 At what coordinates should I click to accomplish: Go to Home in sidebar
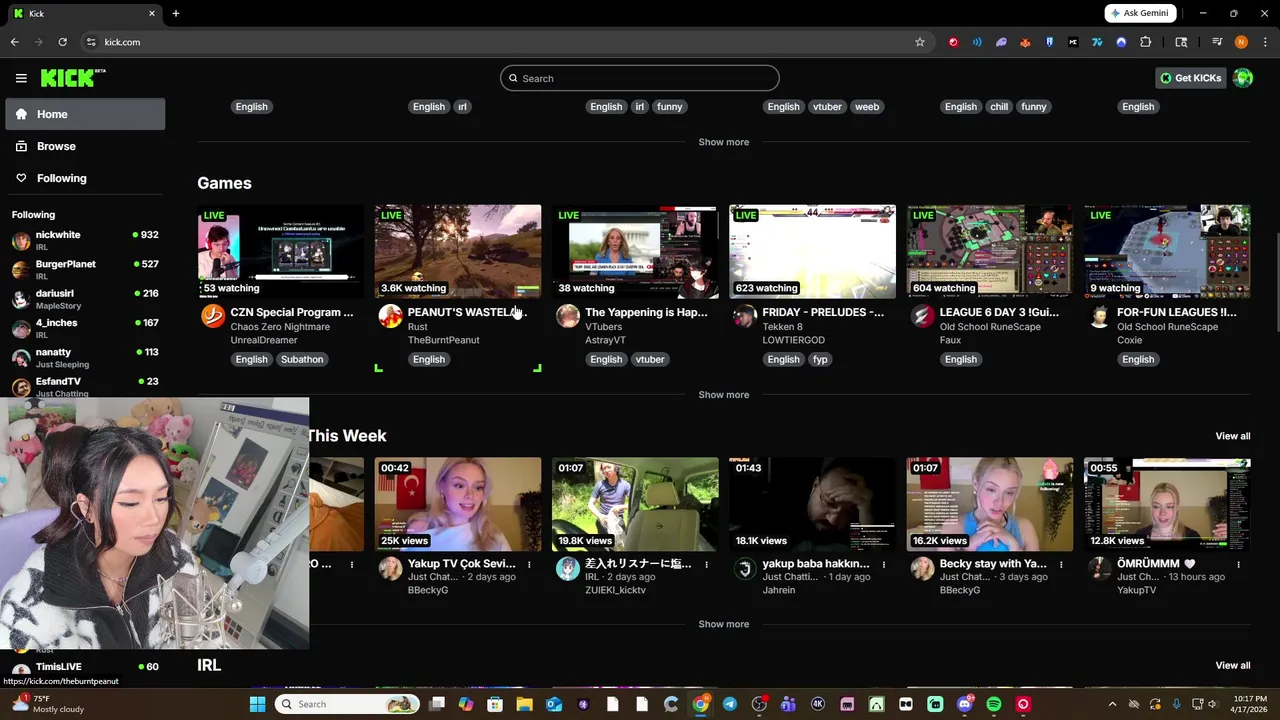85,114
